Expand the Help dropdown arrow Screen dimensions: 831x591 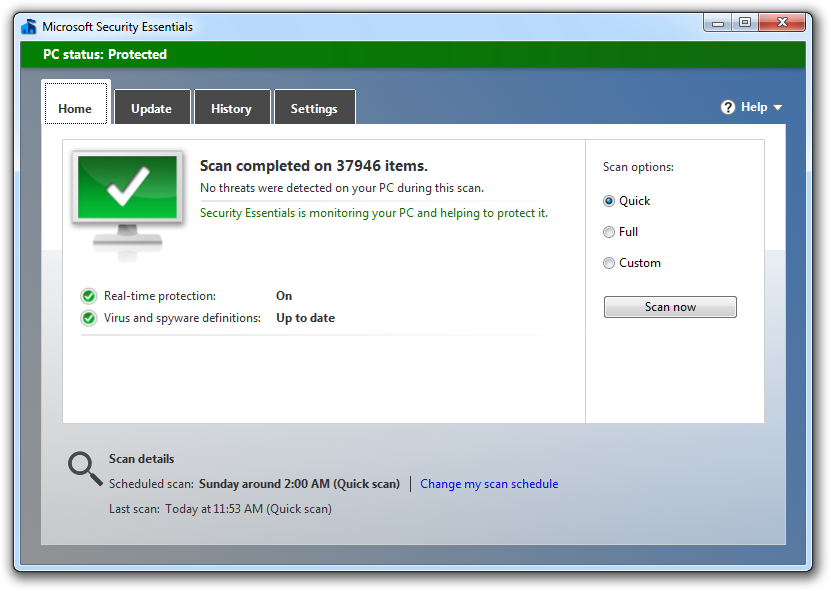tap(777, 108)
